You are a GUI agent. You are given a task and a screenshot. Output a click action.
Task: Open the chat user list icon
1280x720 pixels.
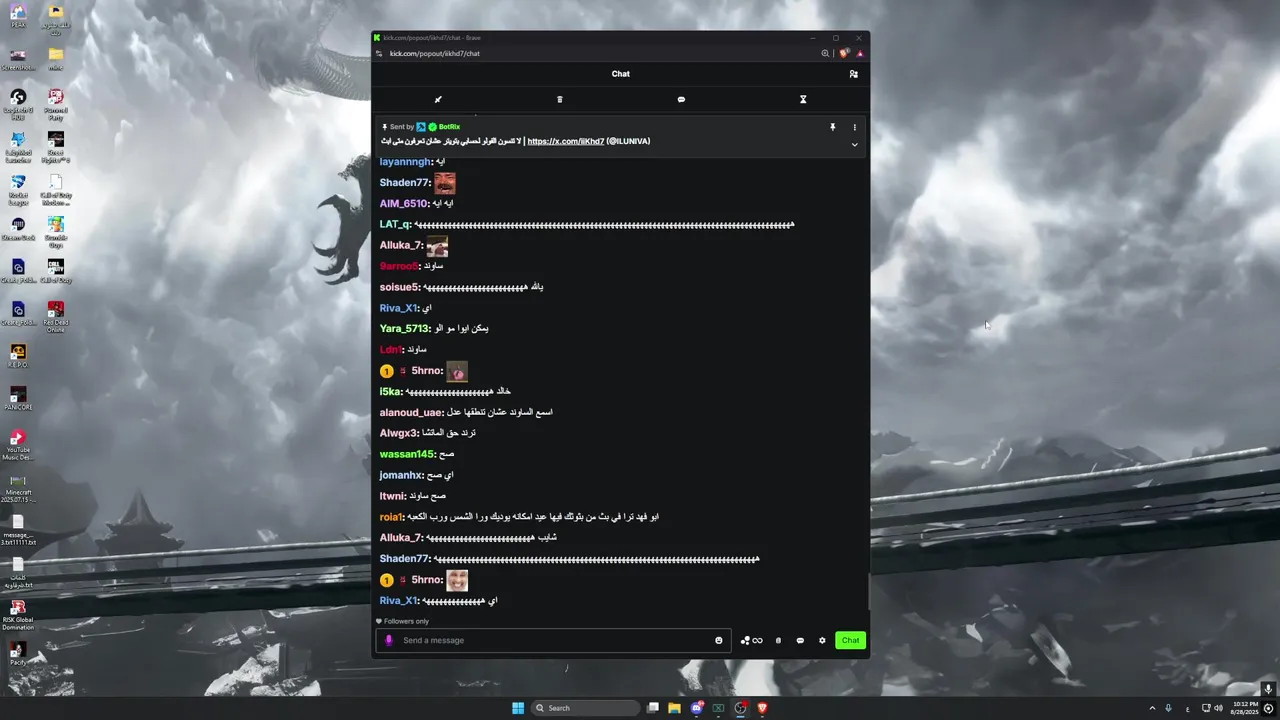coord(853,74)
